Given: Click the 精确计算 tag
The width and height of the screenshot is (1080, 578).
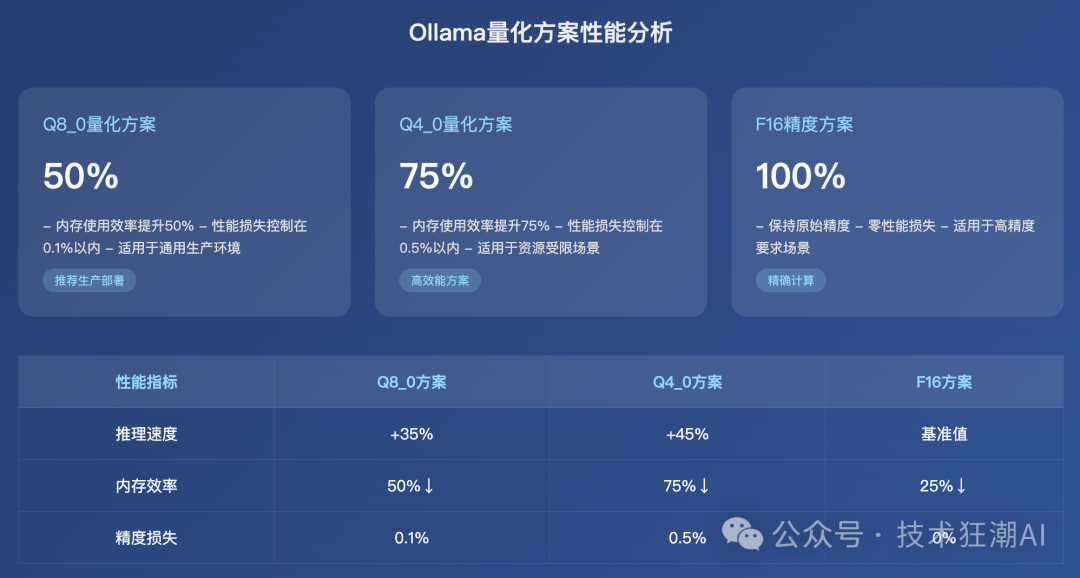Looking at the screenshot, I should [x=790, y=281].
